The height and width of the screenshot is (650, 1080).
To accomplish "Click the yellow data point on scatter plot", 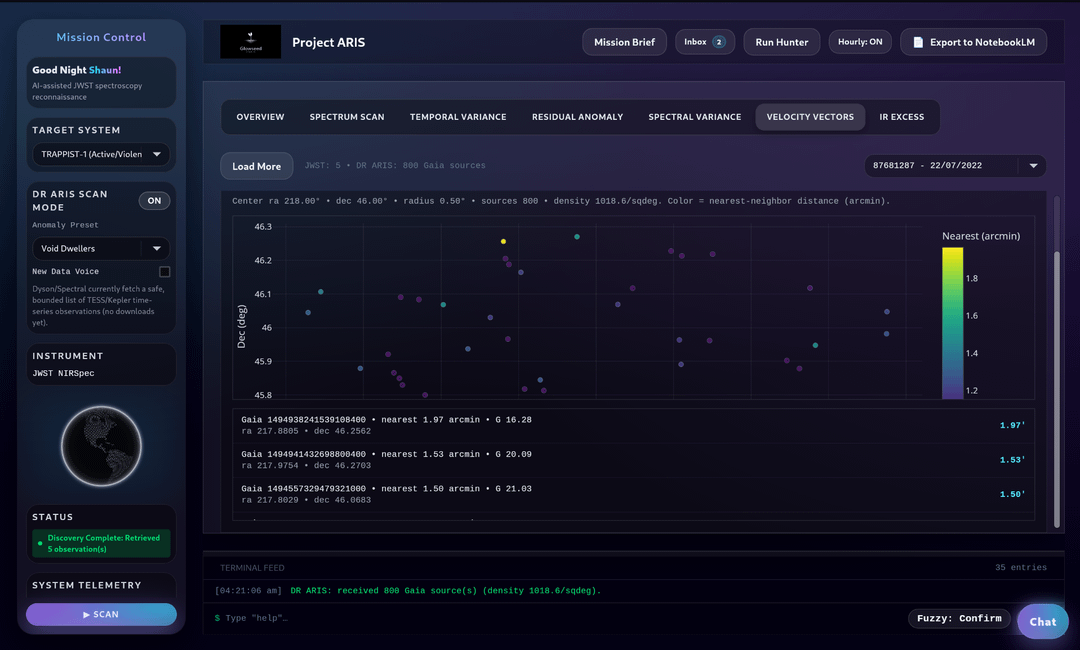I will tap(503, 241).
